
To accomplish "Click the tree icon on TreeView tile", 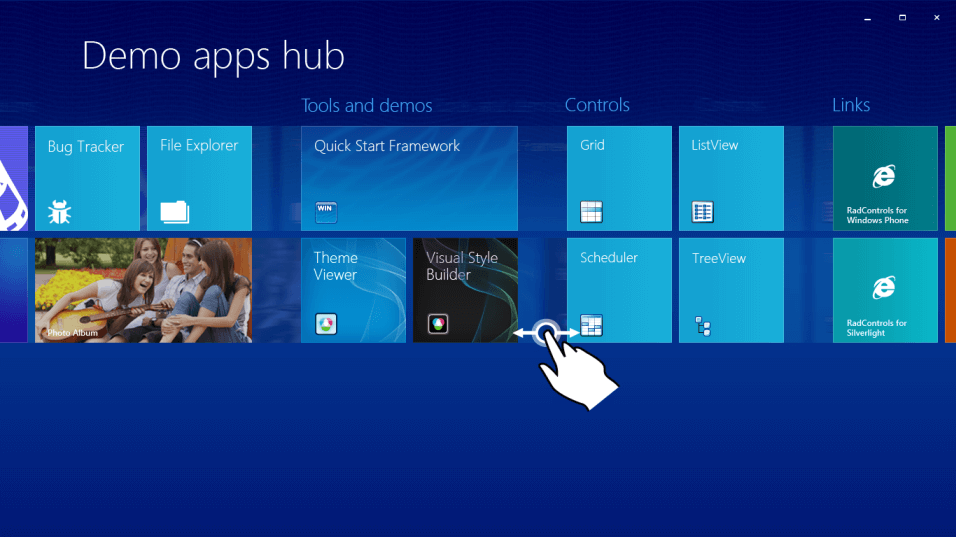I will tap(703, 326).
